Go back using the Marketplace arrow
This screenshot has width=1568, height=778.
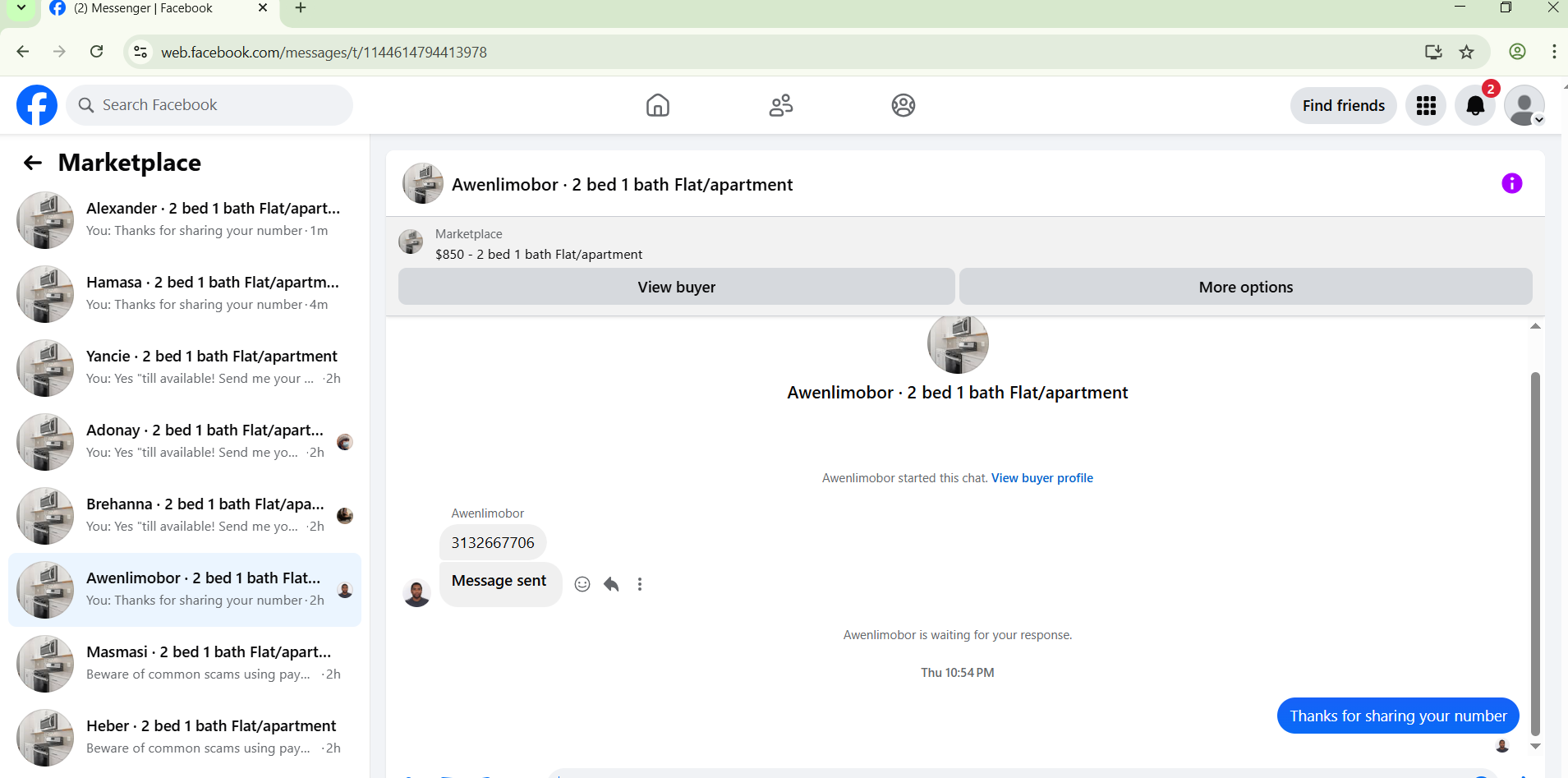pos(33,163)
